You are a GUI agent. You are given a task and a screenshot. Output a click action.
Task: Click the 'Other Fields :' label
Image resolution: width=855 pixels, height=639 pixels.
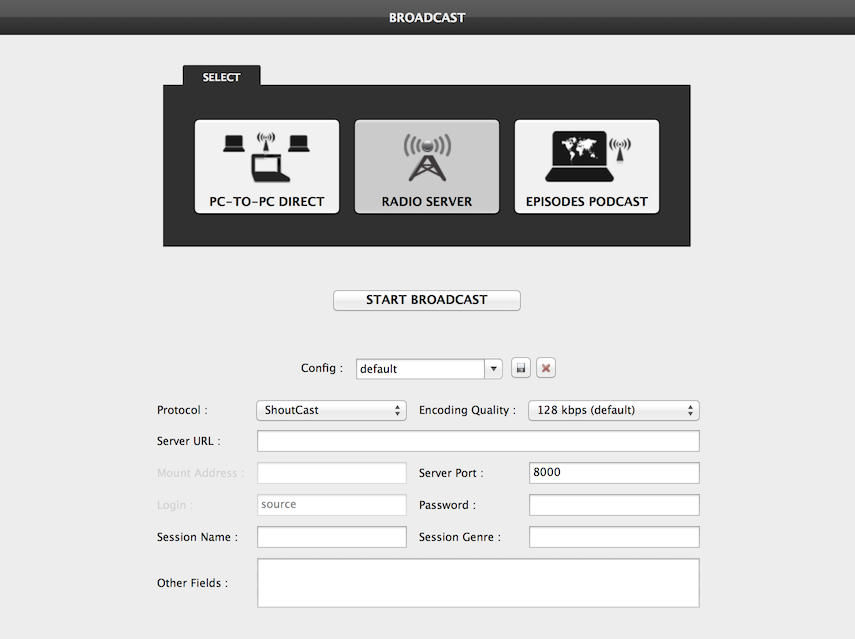192,583
